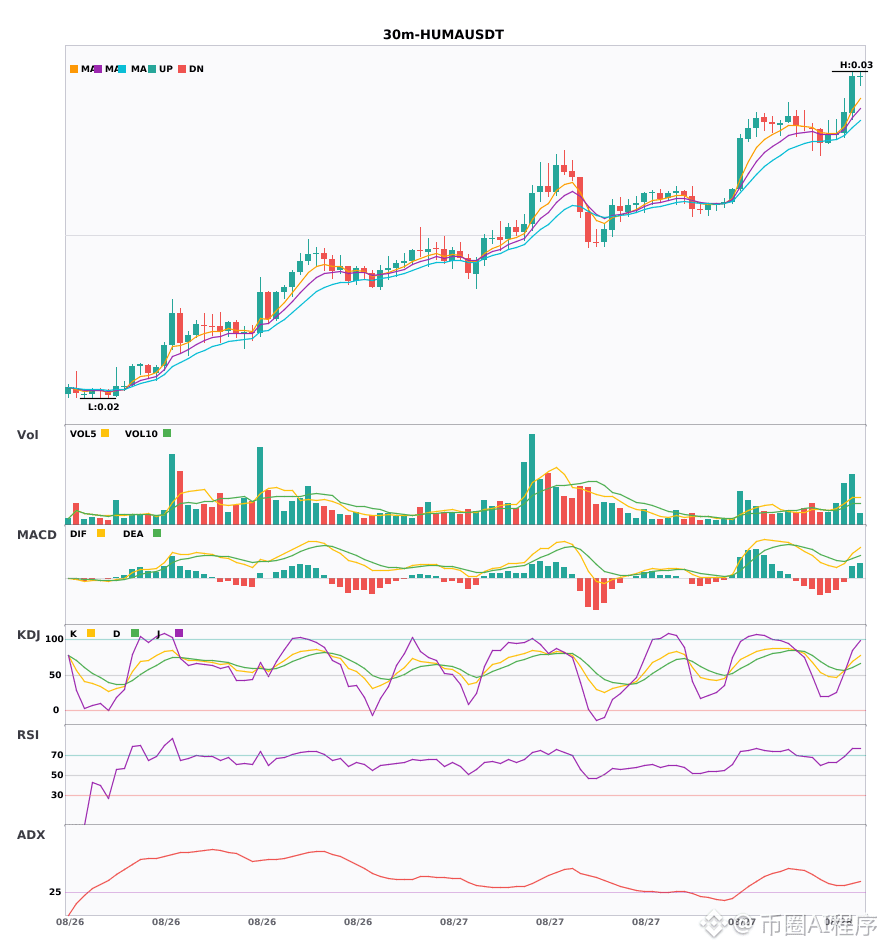Click the KDJ panel label
This screenshot has height=950, width=885.
pyautogui.click(x=28, y=635)
